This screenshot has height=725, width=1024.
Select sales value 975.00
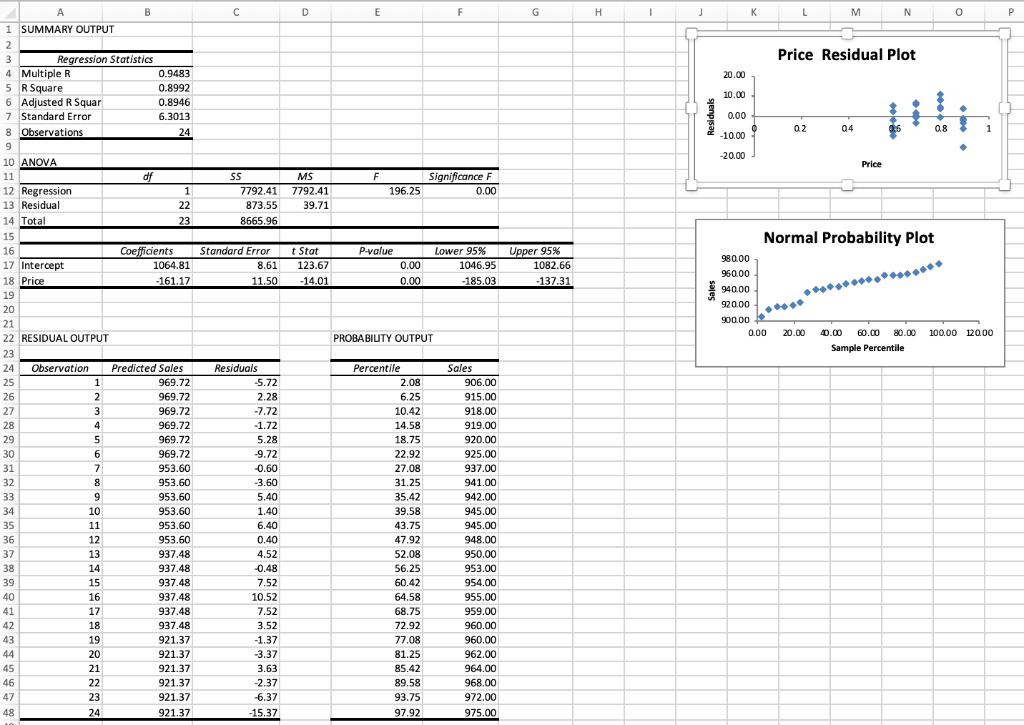pos(460,713)
